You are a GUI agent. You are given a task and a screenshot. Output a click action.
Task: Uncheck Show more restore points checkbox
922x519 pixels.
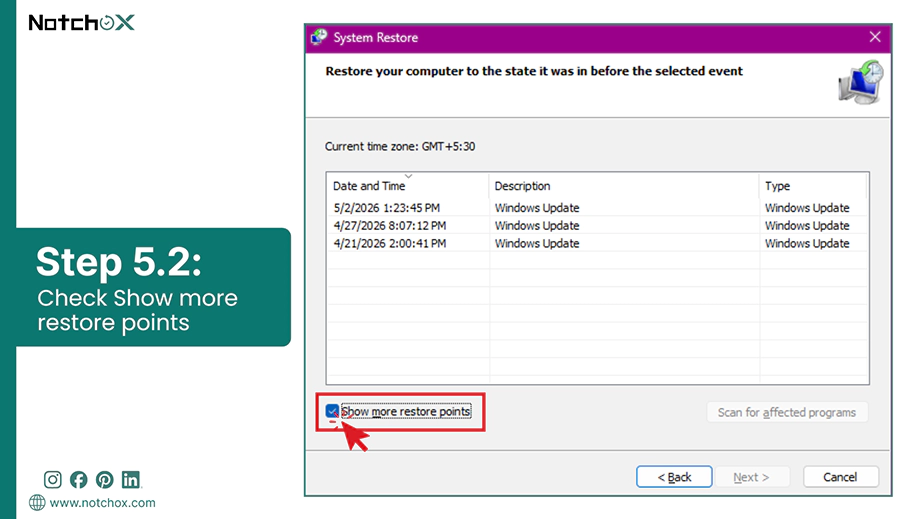tap(332, 411)
